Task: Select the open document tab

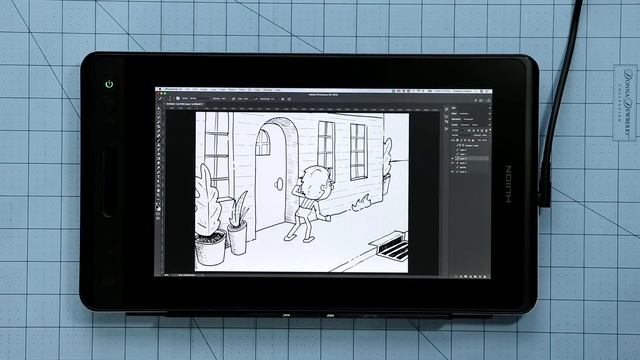Action: [x=185, y=104]
